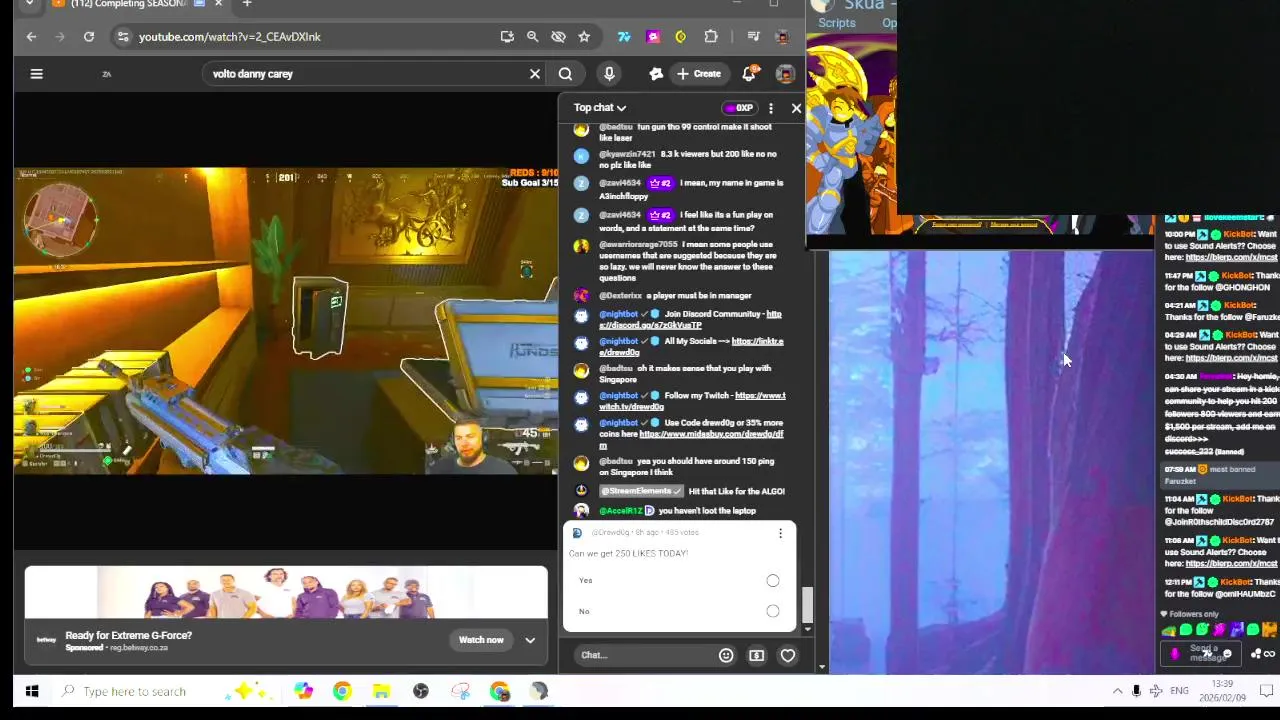Open emoji picker in chat input
The image size is (1280, 720).
pyautogui.click(x=726, y=656)
